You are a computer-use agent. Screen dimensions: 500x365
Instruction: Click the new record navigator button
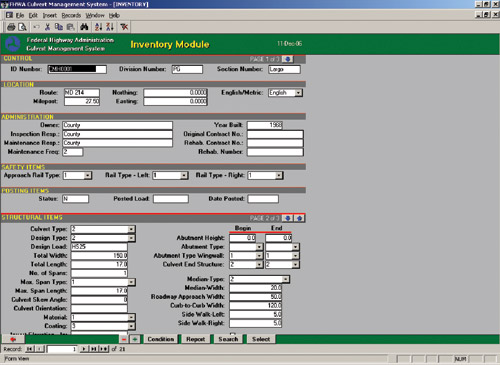pyautogui.click(x=104, y=349)
